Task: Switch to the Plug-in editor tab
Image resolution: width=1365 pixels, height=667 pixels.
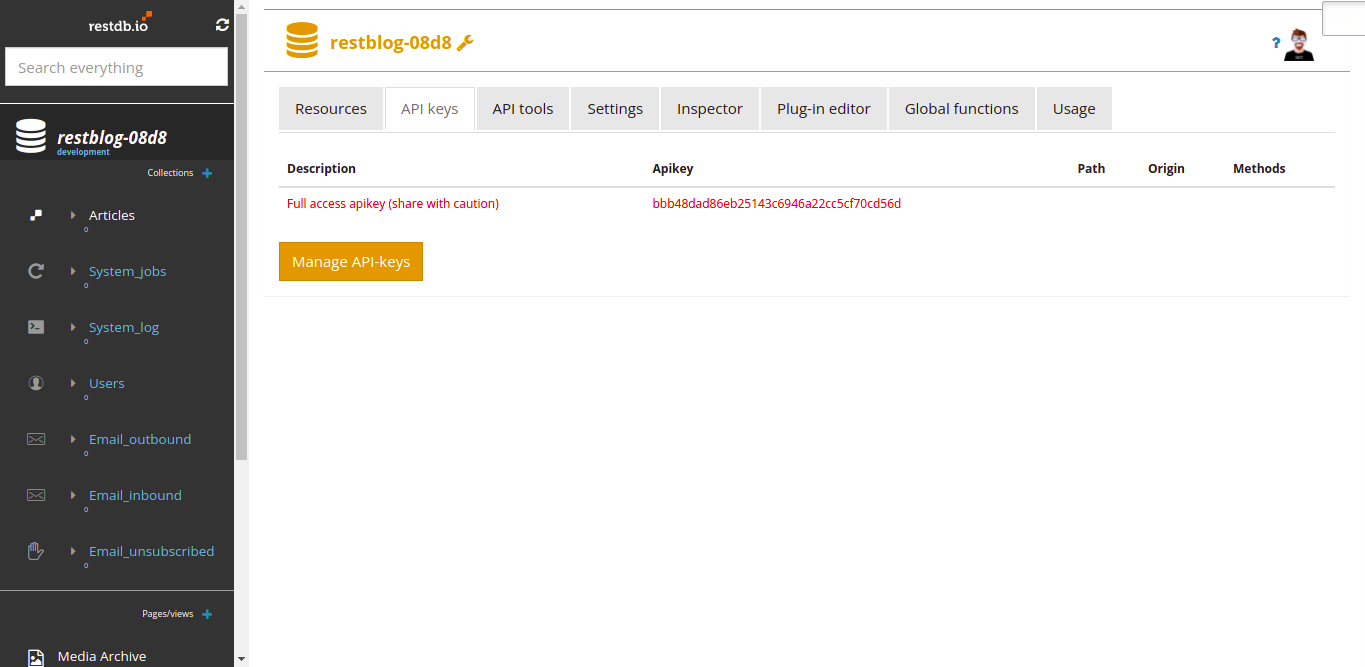Action: click(x=824, y=109)
